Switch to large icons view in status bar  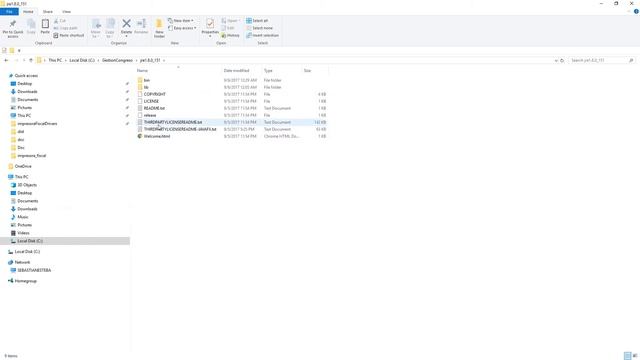coord(635,356)
